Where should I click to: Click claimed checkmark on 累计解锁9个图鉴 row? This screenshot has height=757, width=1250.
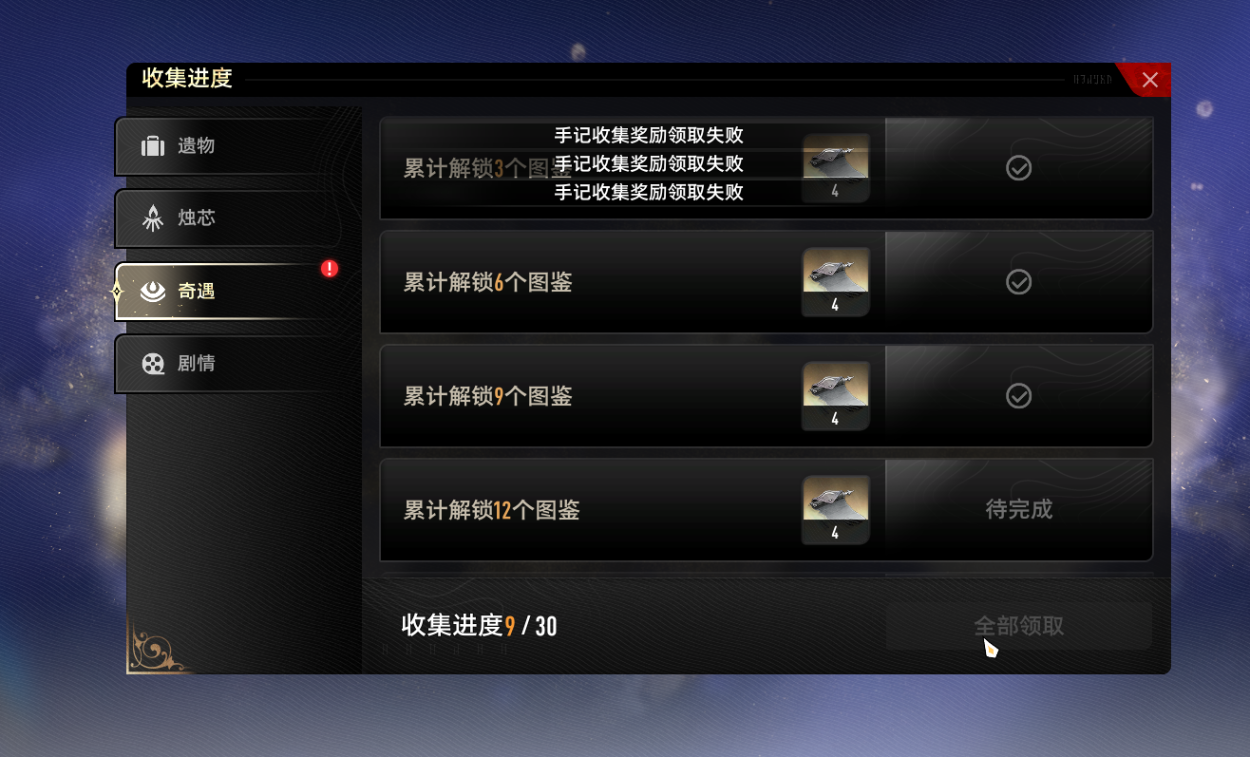pyautogui.click(x=1018, y=396)
